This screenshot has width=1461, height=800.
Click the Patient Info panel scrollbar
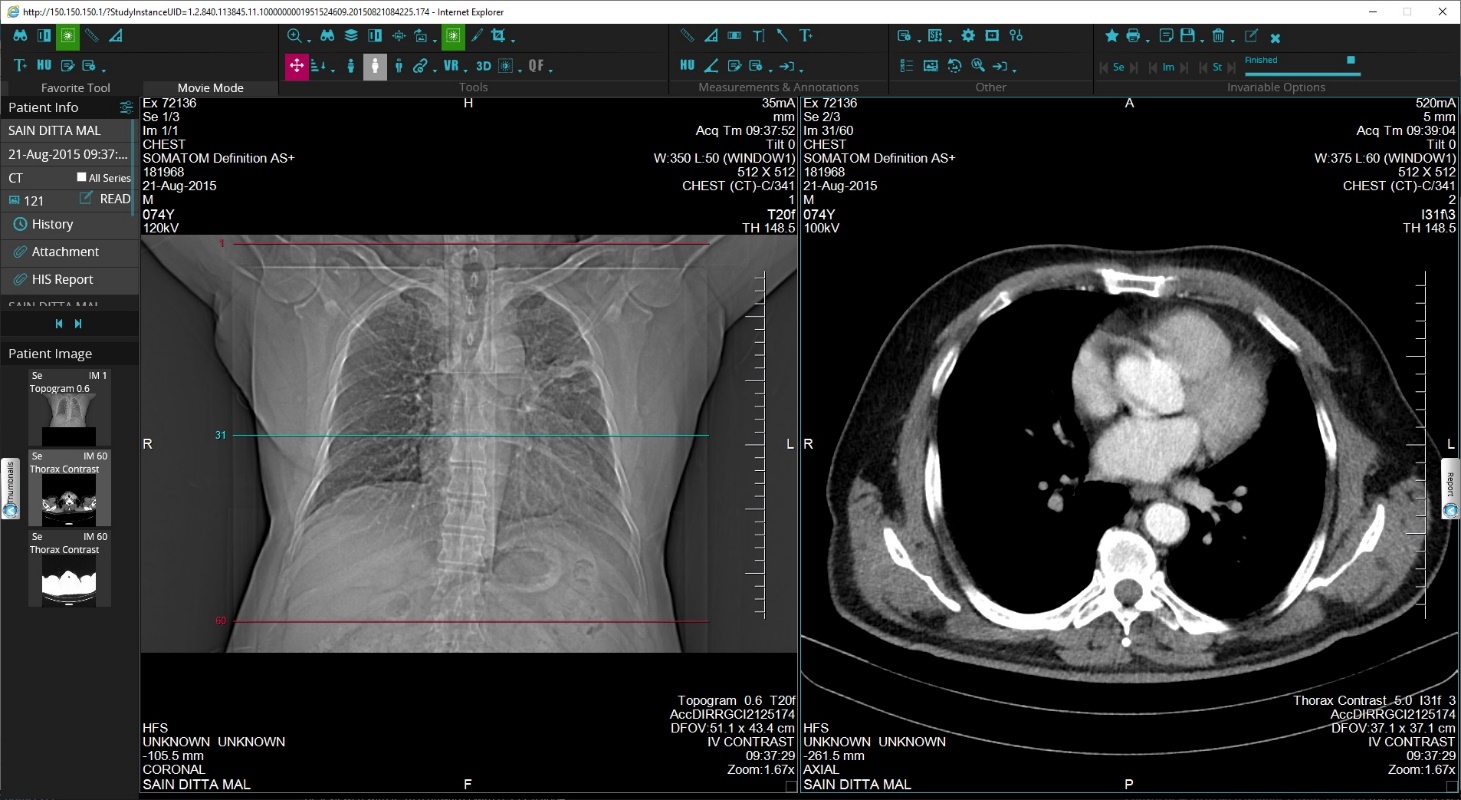point(135,165)
